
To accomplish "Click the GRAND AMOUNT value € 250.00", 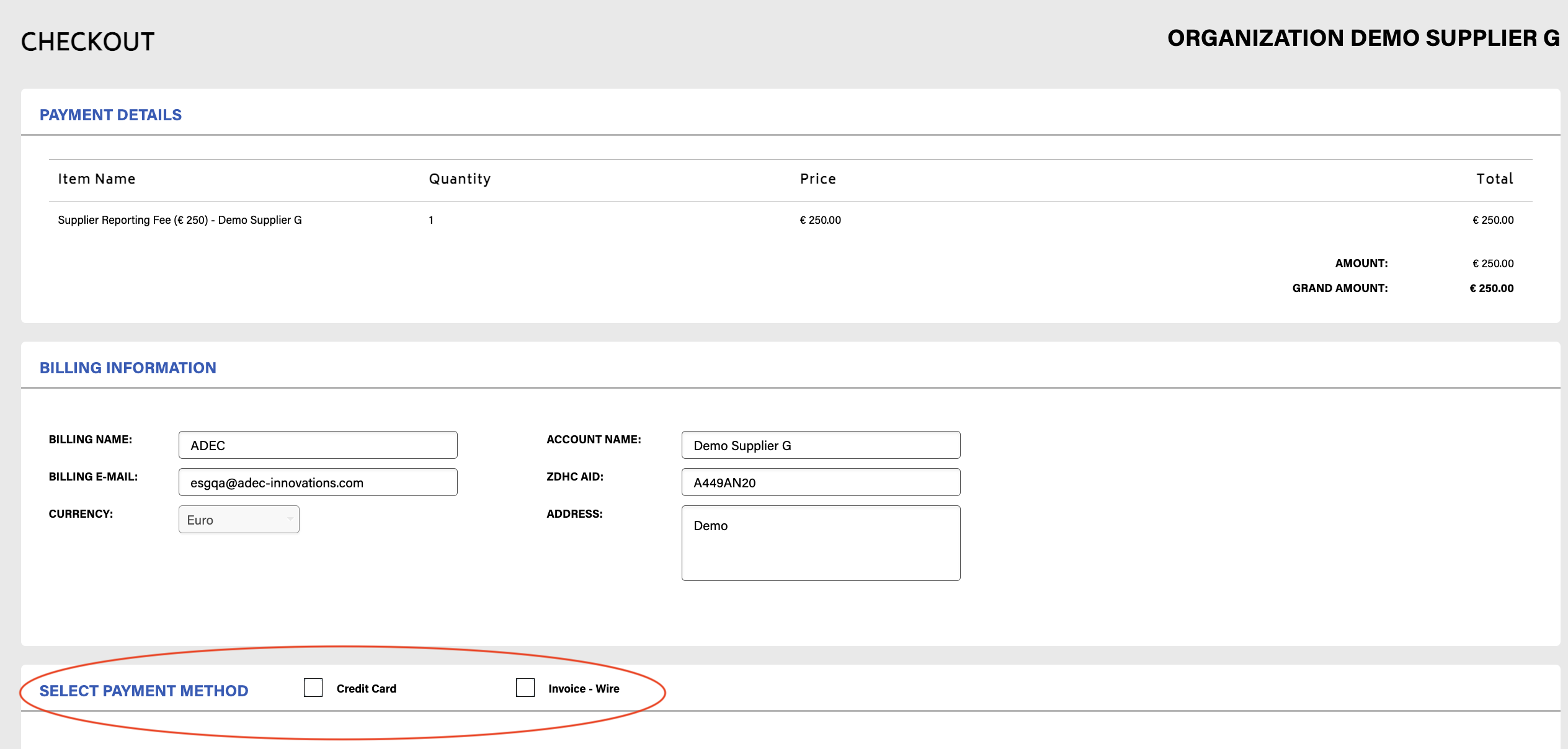I will [1492, 288].
